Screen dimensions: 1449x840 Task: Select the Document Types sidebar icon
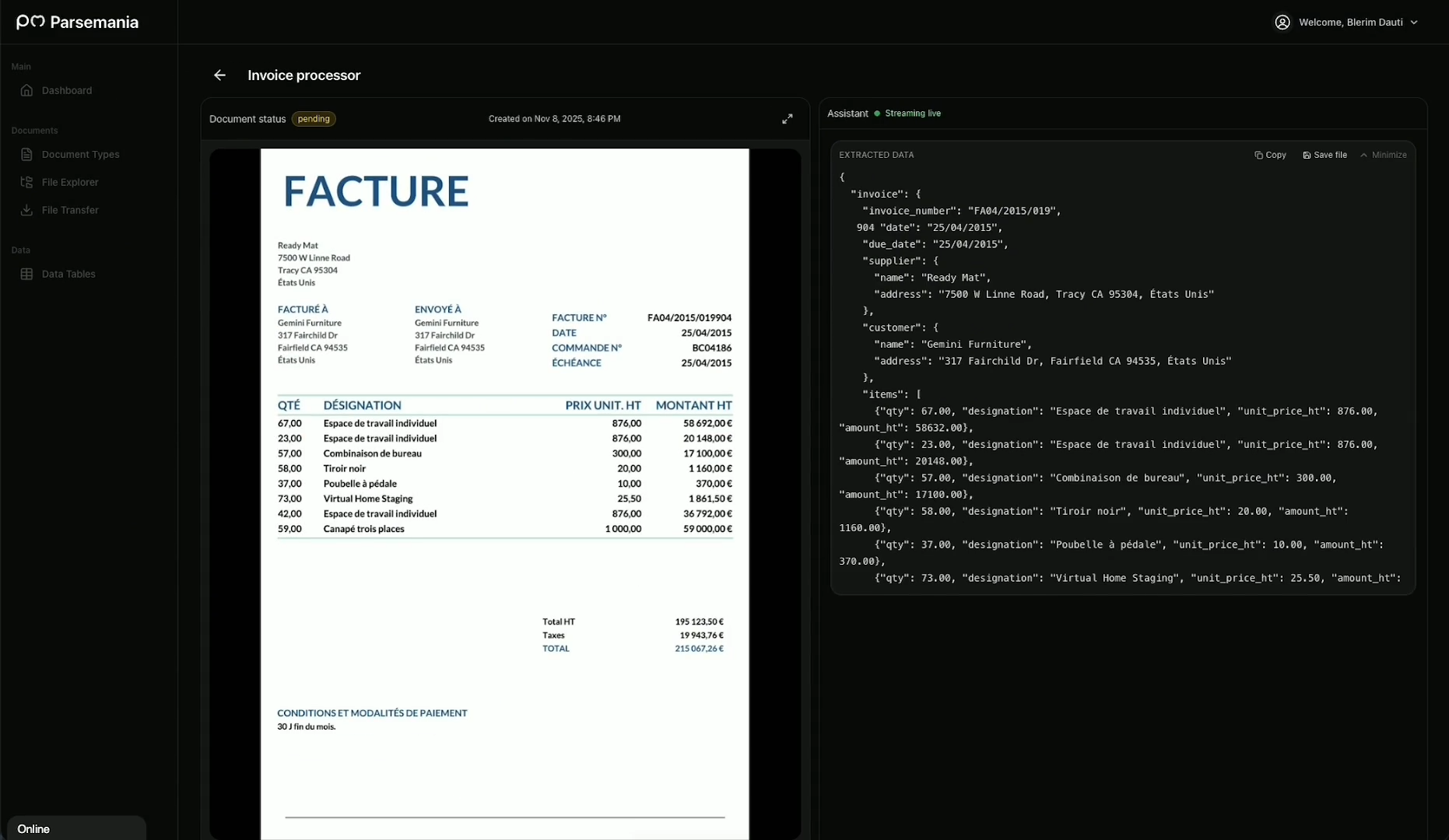click(x=27, y=154)
